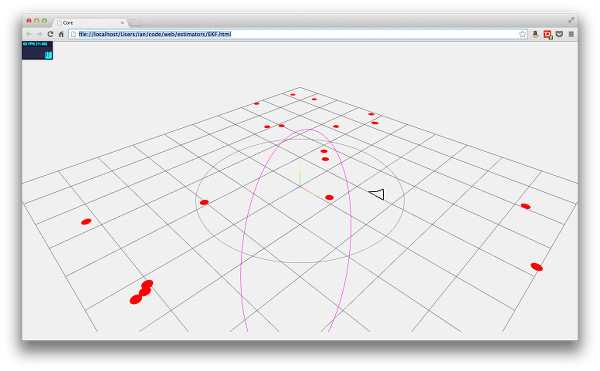The height and width of the screenshot is (371, 600).
Task: Click the cluster of three red ellipses
Action: [x=141, y=292]
